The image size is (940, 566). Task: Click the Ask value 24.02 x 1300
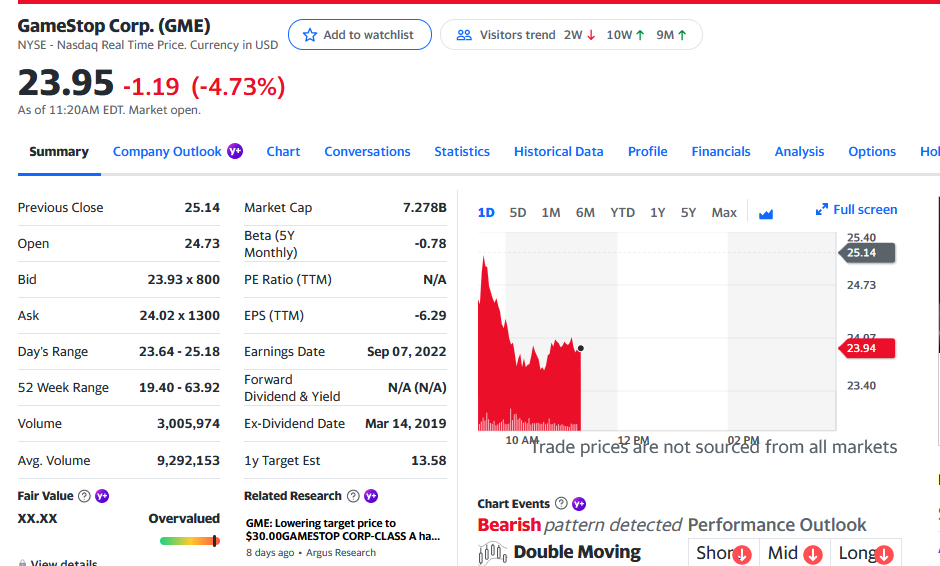[x=180, y=315]
